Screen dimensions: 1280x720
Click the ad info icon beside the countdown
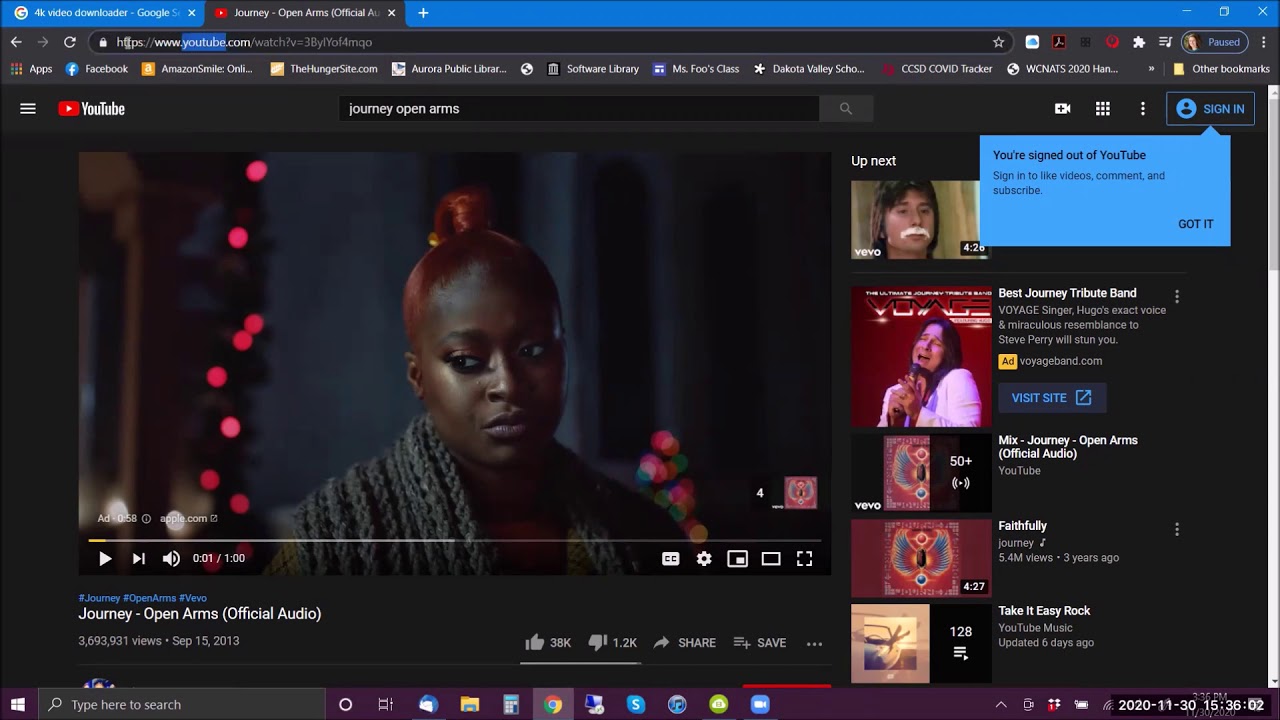tap(146, 518)
